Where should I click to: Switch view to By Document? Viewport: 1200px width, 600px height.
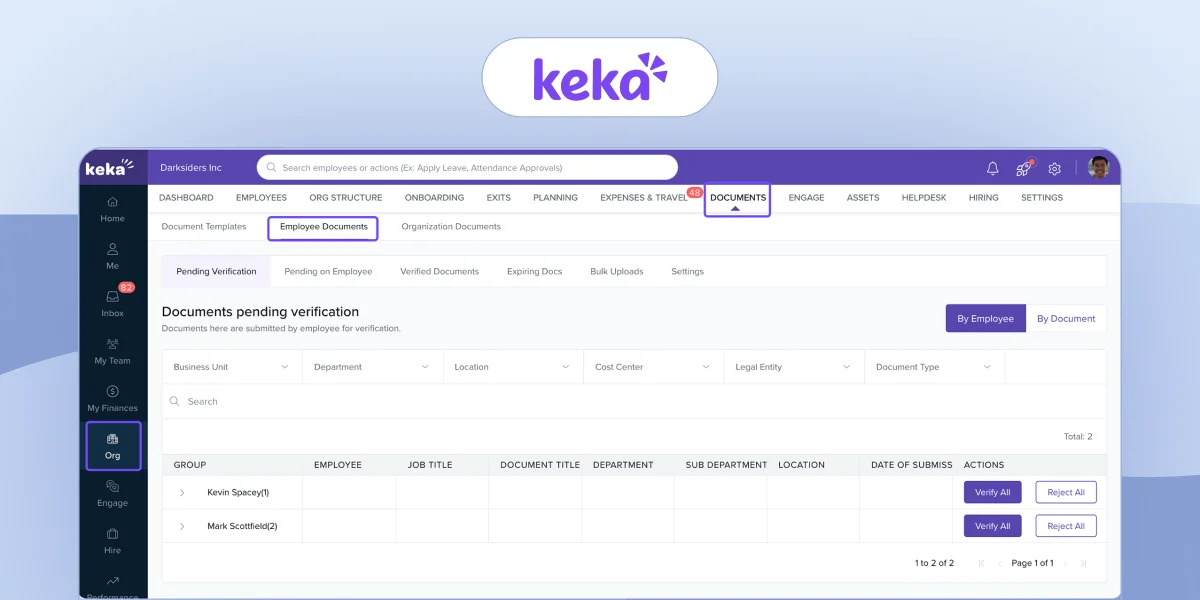tap(1066, 319)
